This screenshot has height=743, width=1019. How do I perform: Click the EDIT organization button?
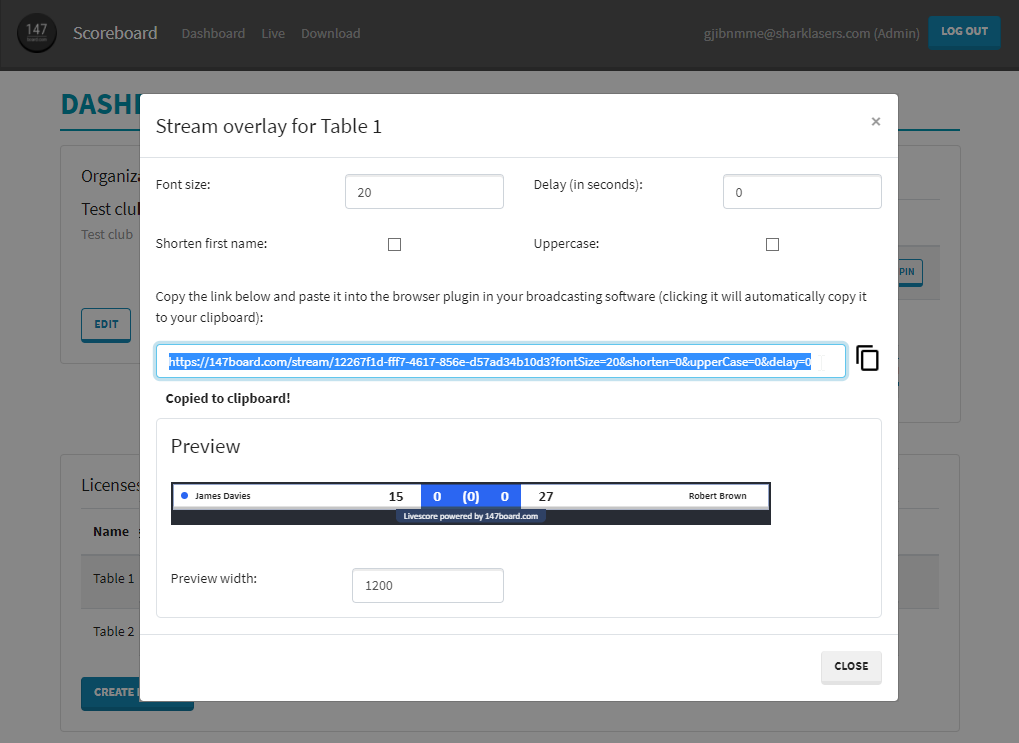pos(106,324)
